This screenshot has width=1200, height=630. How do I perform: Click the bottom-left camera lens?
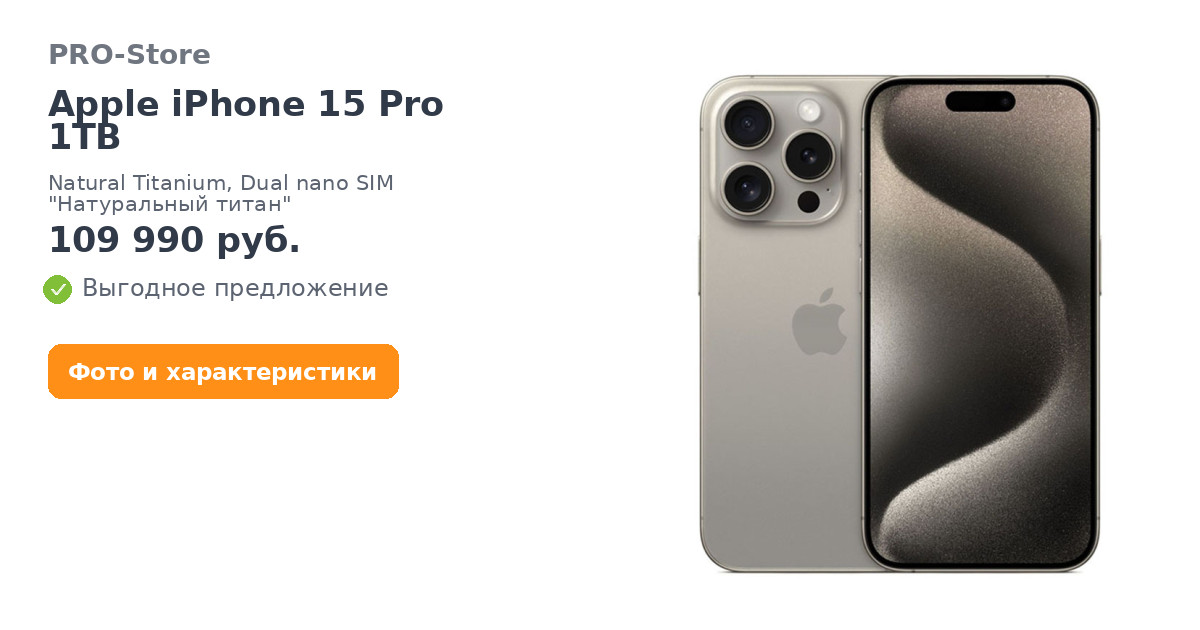[x=747, y=188]
